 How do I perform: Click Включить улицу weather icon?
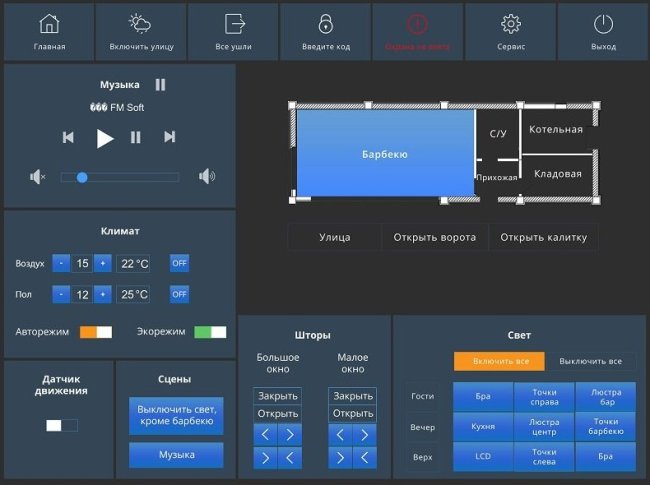[x=140, y=24]
